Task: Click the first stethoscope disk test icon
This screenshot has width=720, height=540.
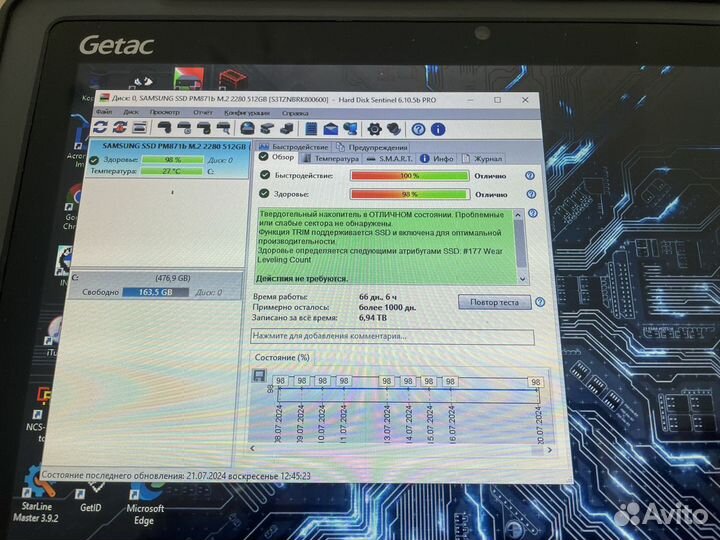Action: (164, 128)
